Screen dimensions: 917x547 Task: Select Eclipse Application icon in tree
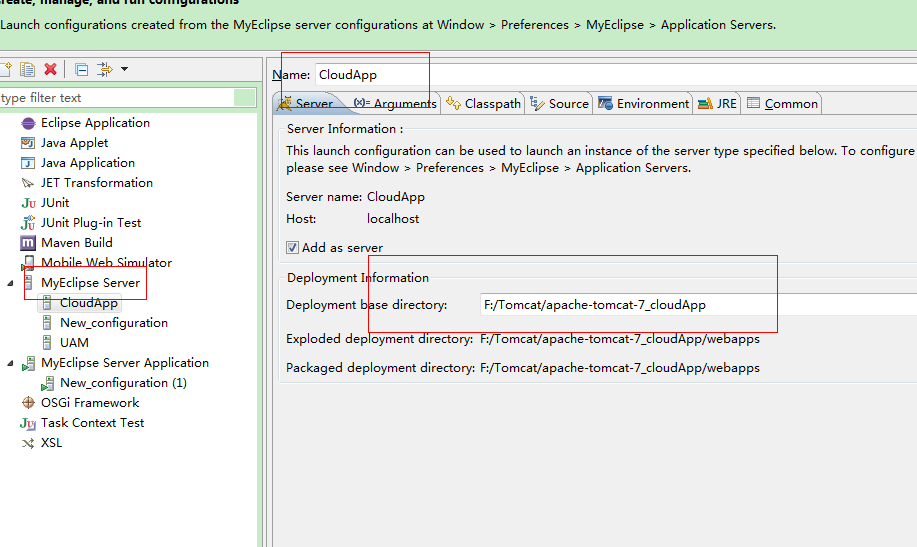[x=28, y=123]
